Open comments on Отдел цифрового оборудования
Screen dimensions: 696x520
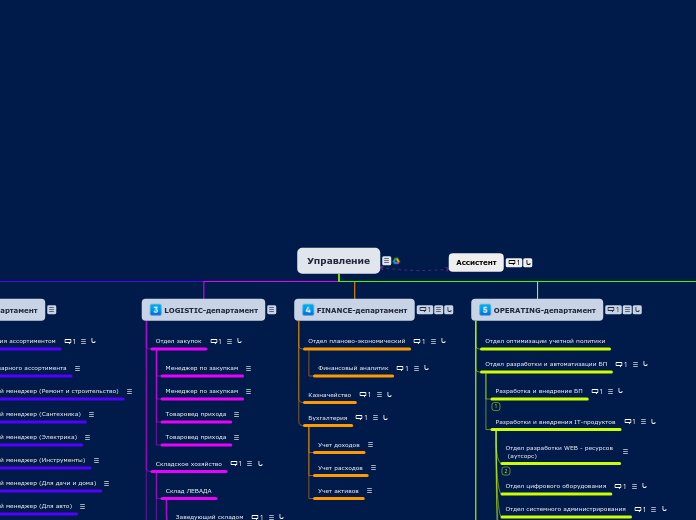click(x=620, y=486)
